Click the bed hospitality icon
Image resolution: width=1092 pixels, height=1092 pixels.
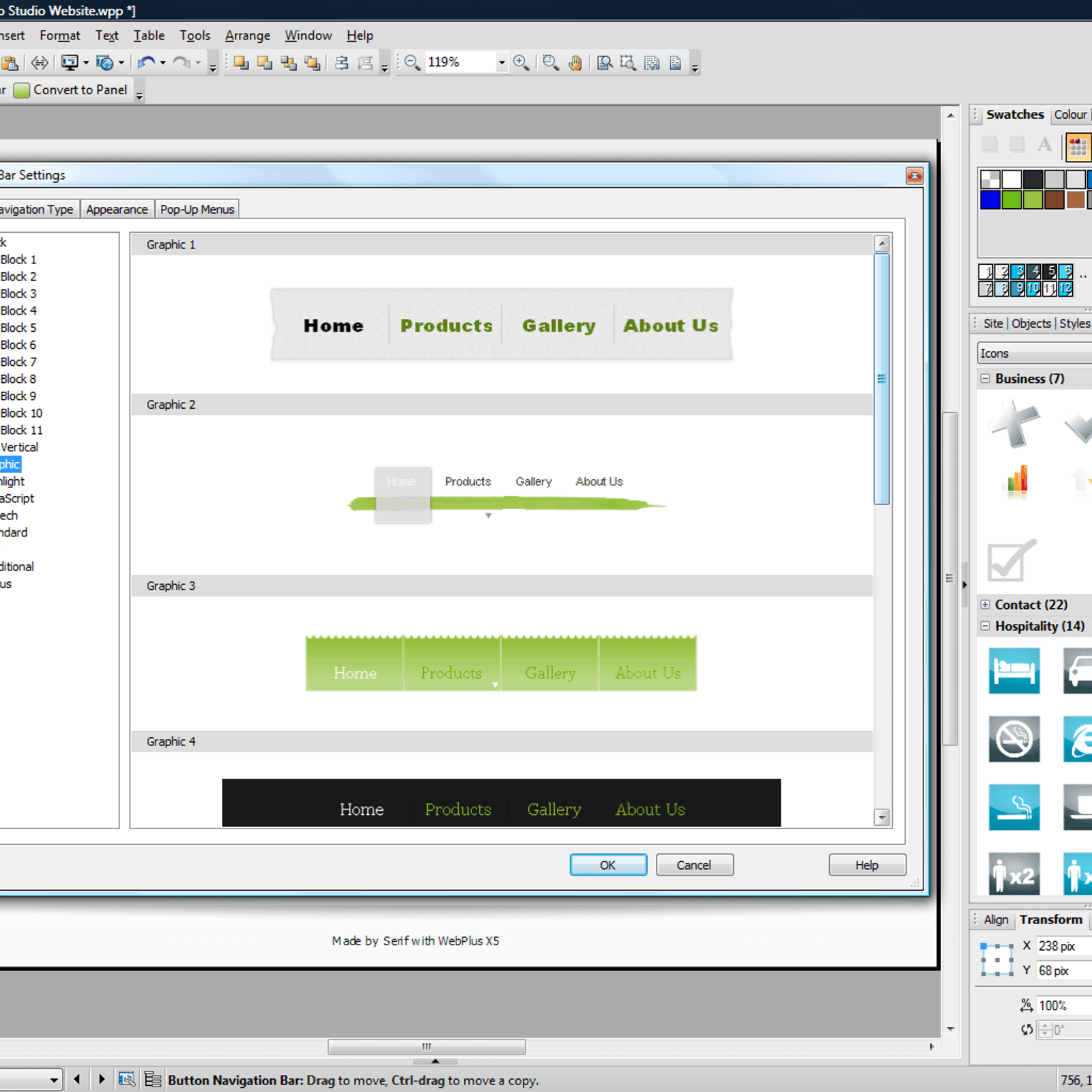(1014, 671)
